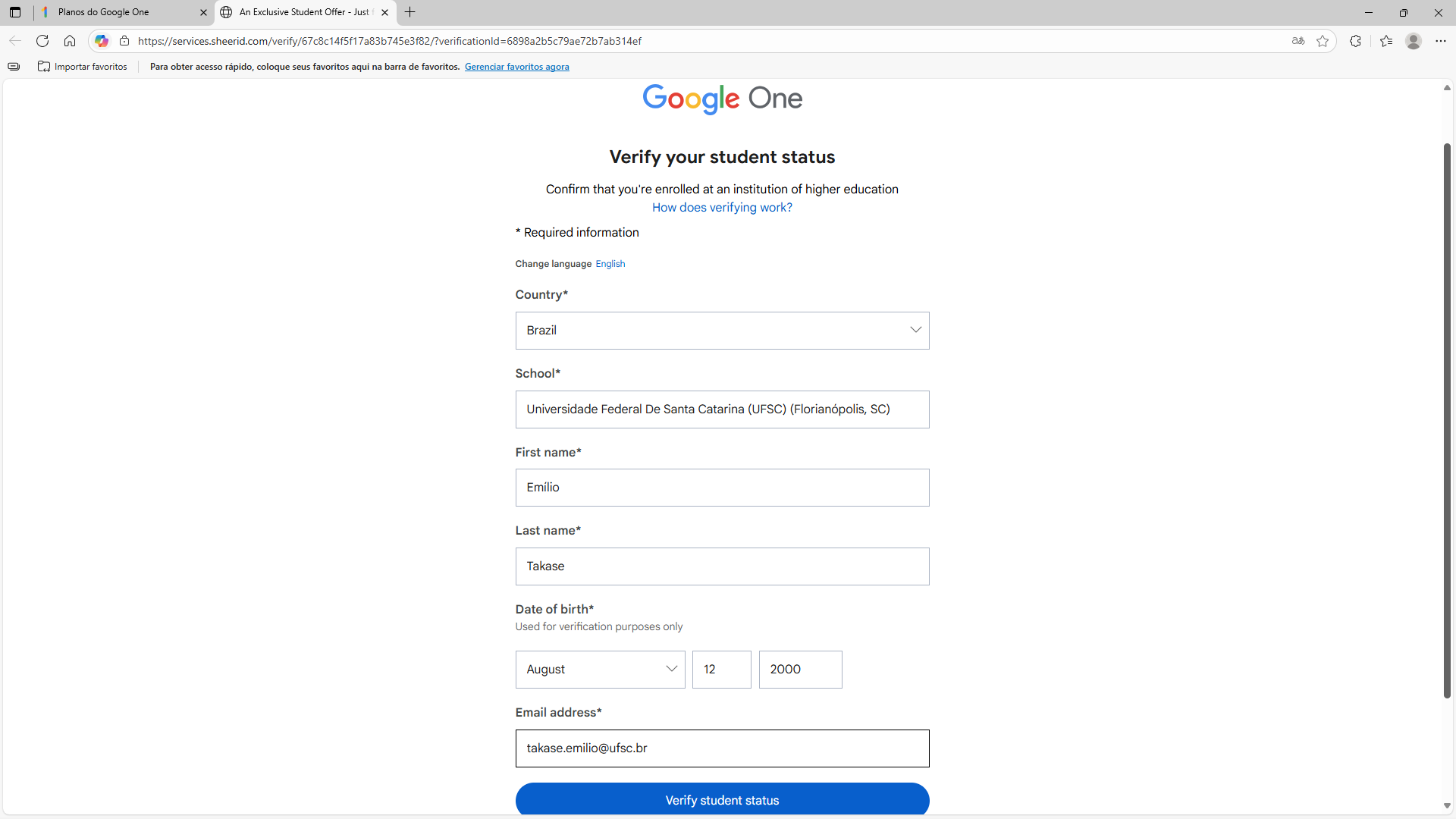Click the translate page icon
This screenshot has width=1456, height=819.
1298,41
